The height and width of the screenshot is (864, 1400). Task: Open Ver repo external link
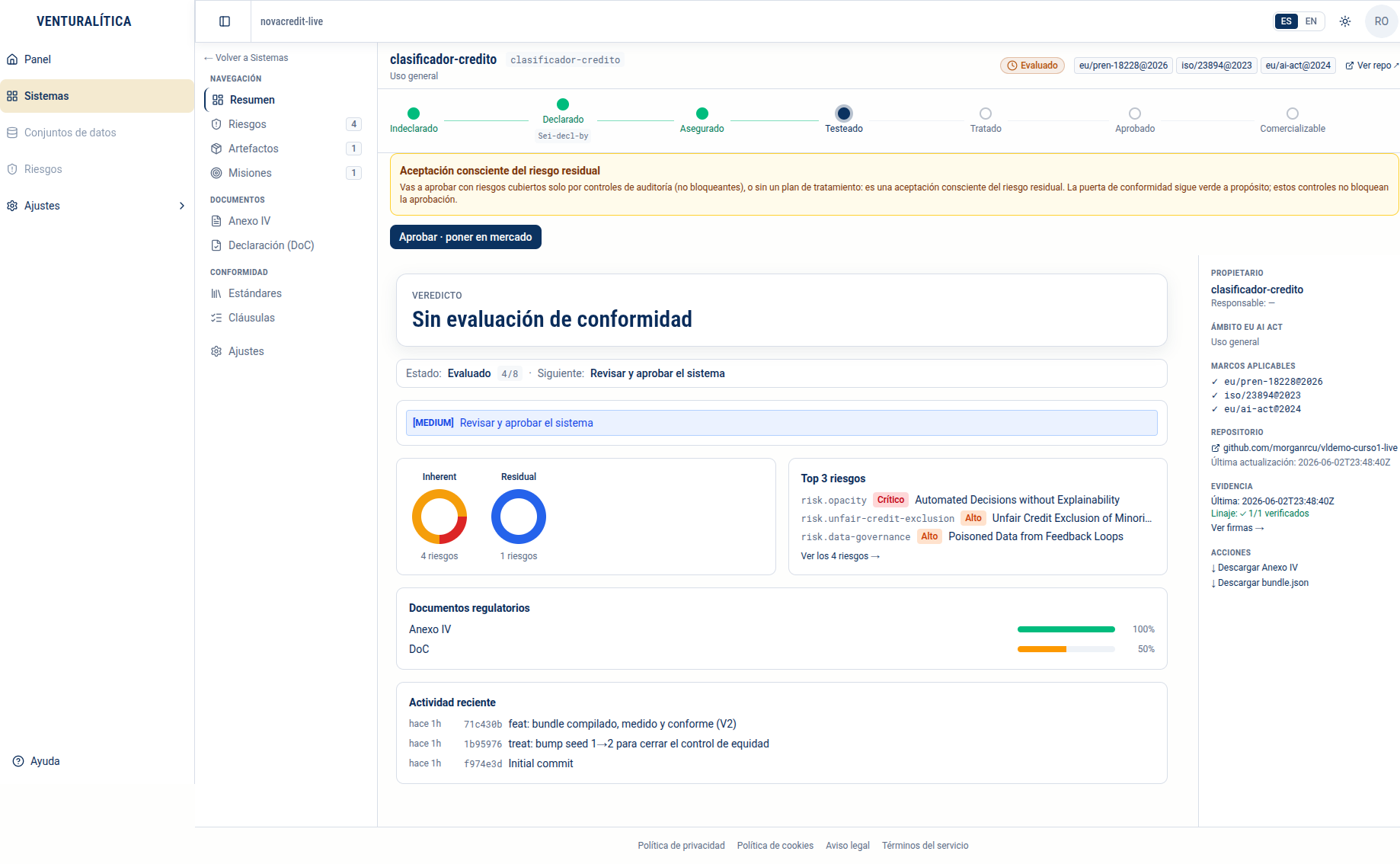pos(1372,66)
